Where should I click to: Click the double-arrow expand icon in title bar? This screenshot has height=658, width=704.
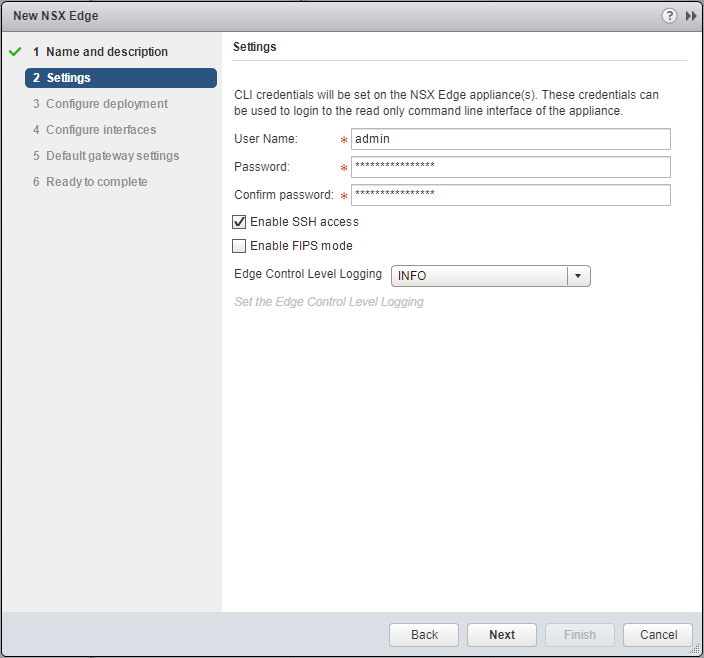690,16
